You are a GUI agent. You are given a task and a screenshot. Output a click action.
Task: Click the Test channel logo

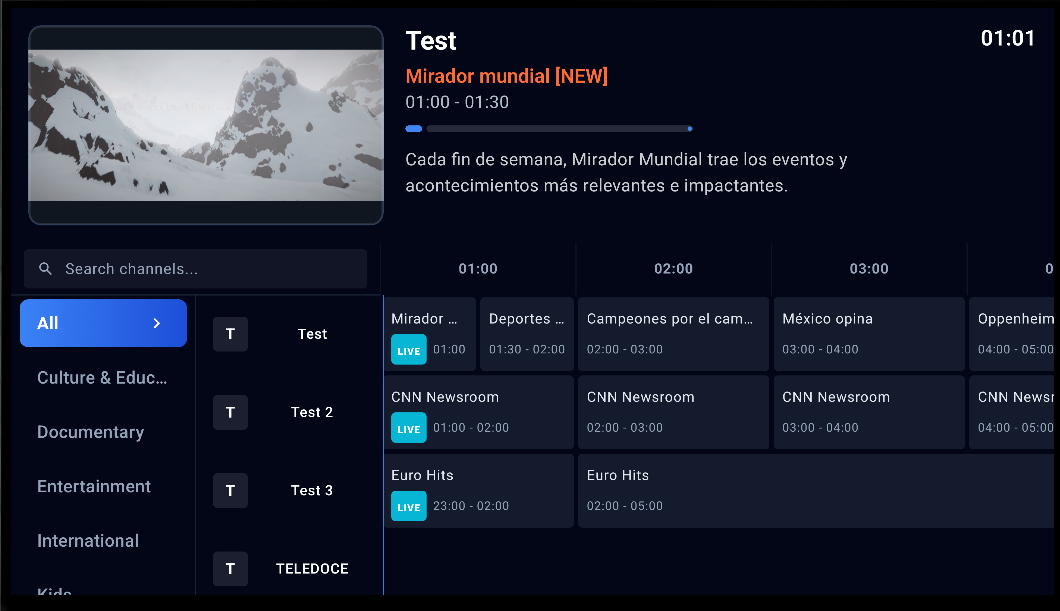coord(230,334)
